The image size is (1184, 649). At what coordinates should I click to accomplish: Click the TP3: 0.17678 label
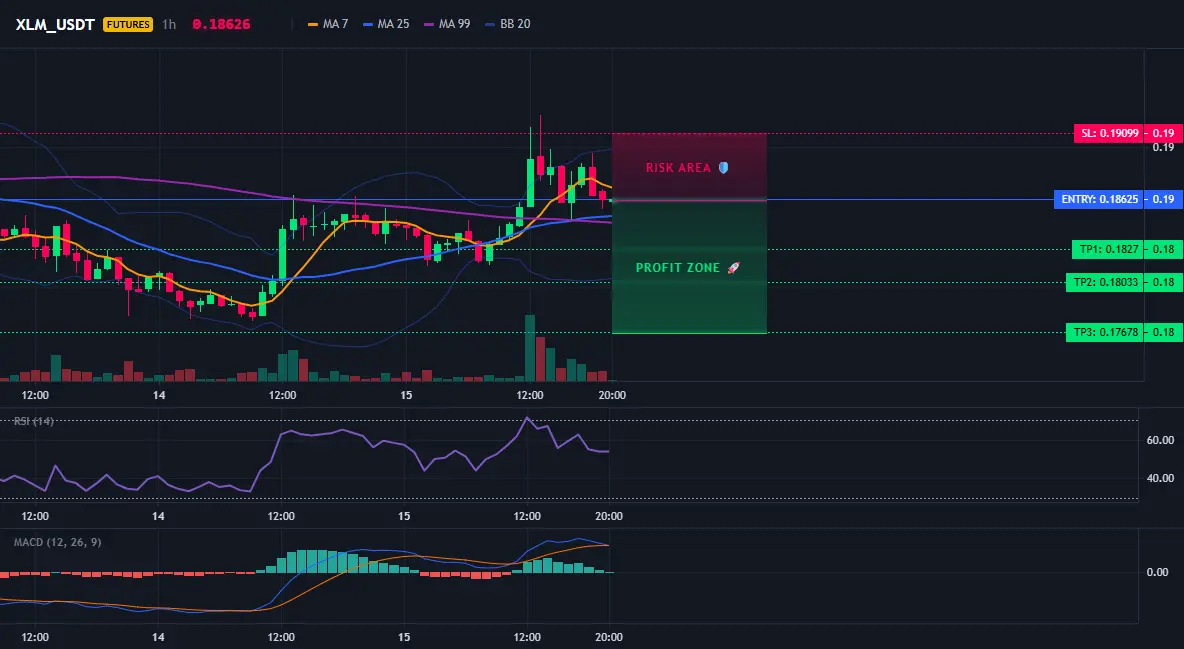[1105, 332]
